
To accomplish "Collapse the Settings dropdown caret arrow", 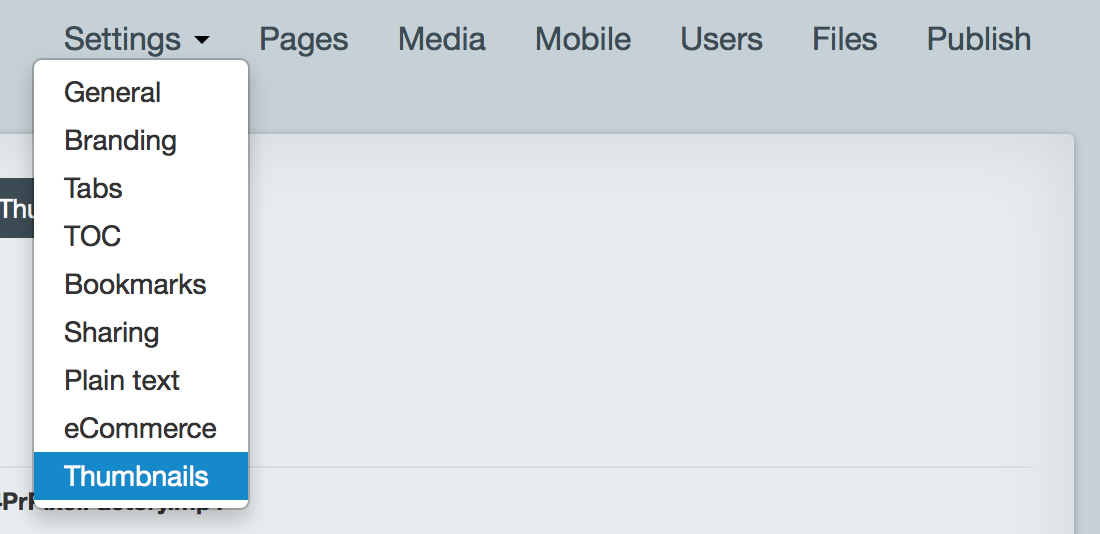I will (x=202, y=40).
